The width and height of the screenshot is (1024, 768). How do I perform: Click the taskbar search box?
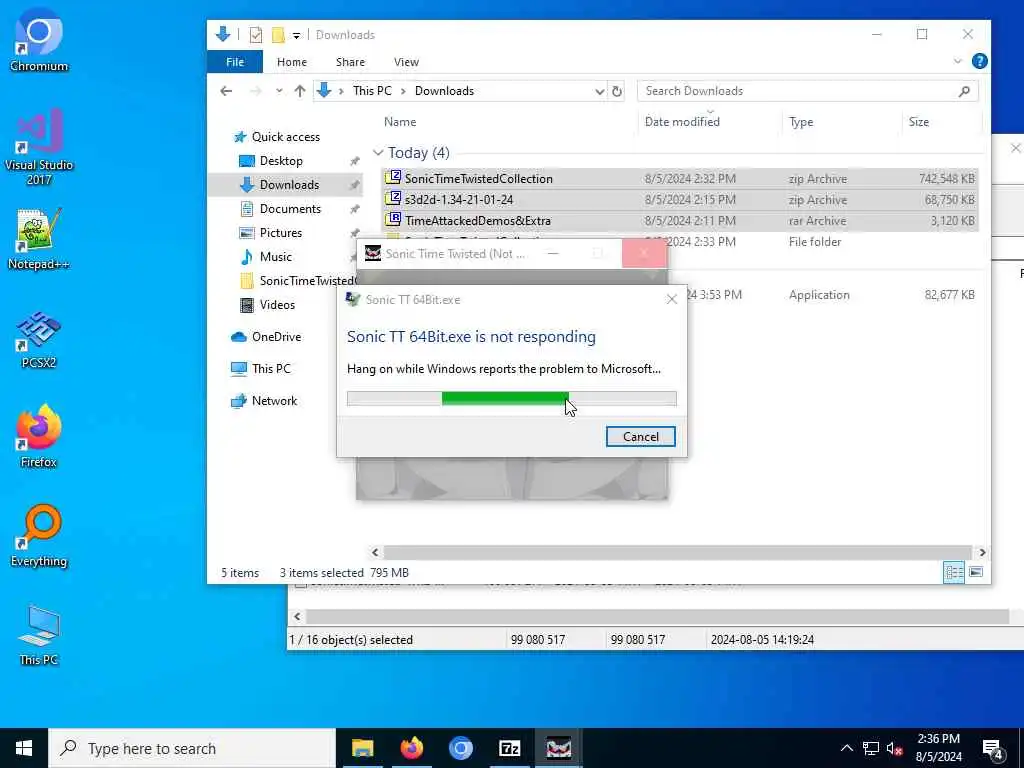coord(192,748)
